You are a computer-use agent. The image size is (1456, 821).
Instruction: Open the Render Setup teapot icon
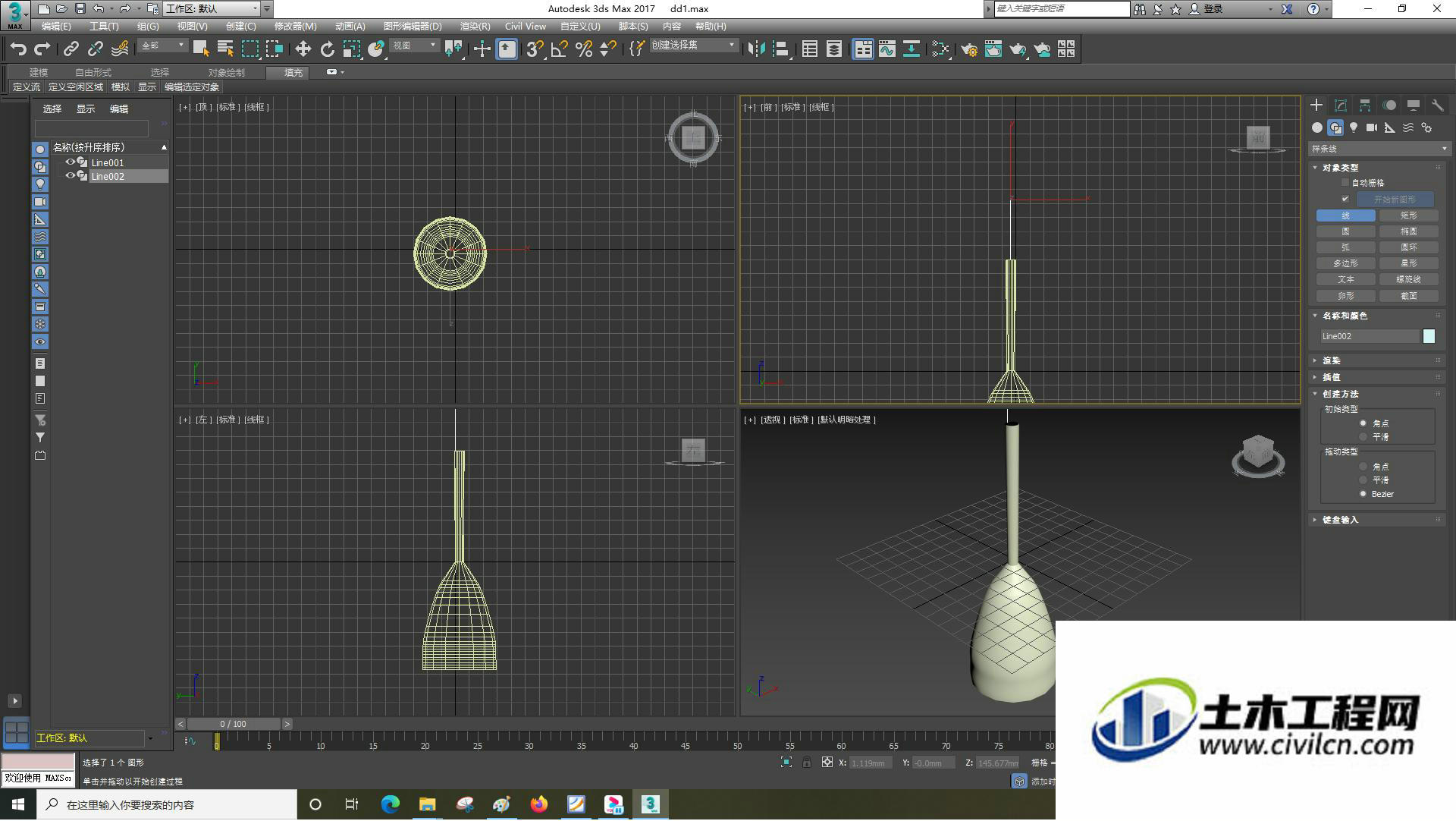[x=969, y=49]
